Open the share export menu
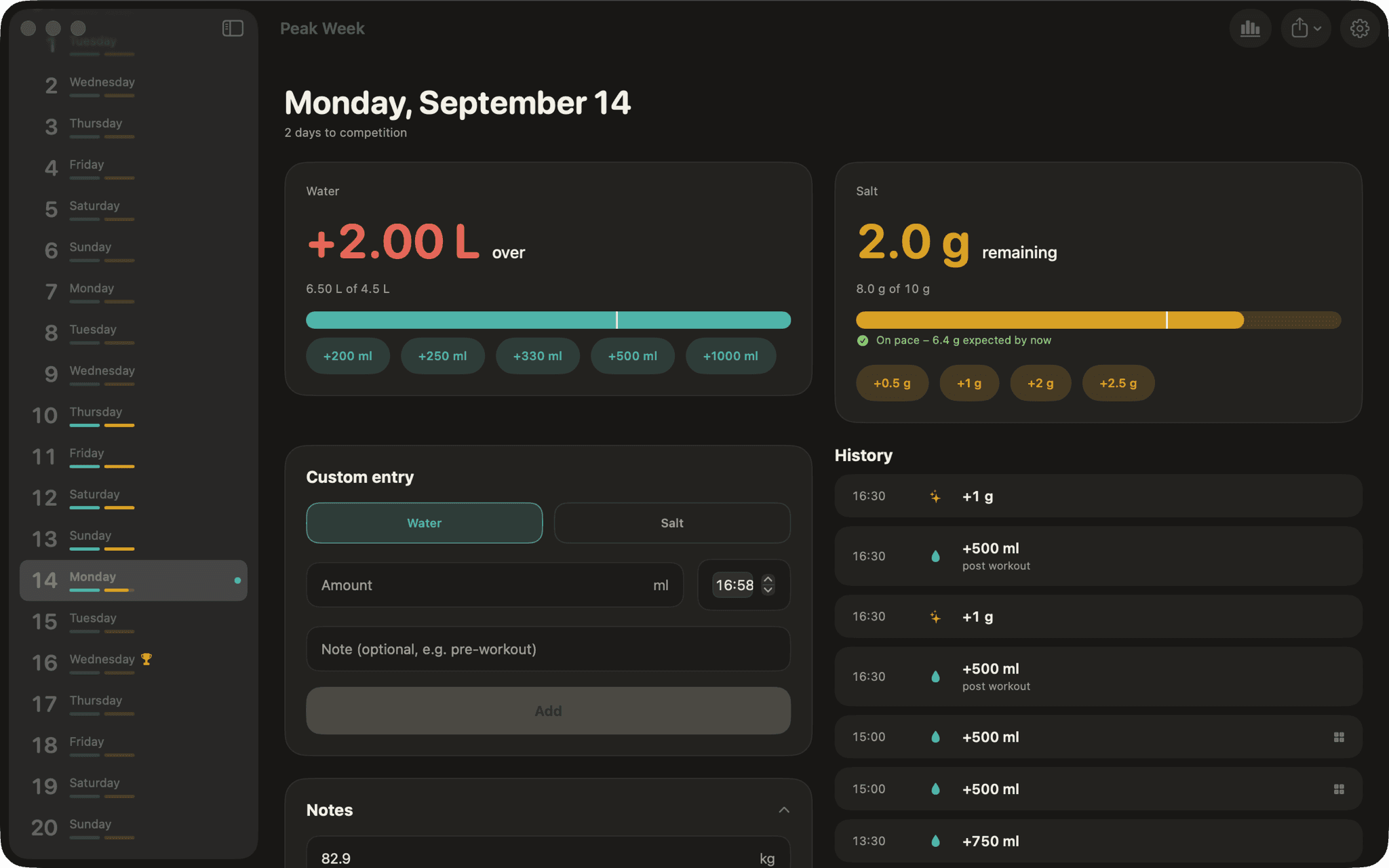Screen dimensions: 1389x868 [x=1306, y=28]
